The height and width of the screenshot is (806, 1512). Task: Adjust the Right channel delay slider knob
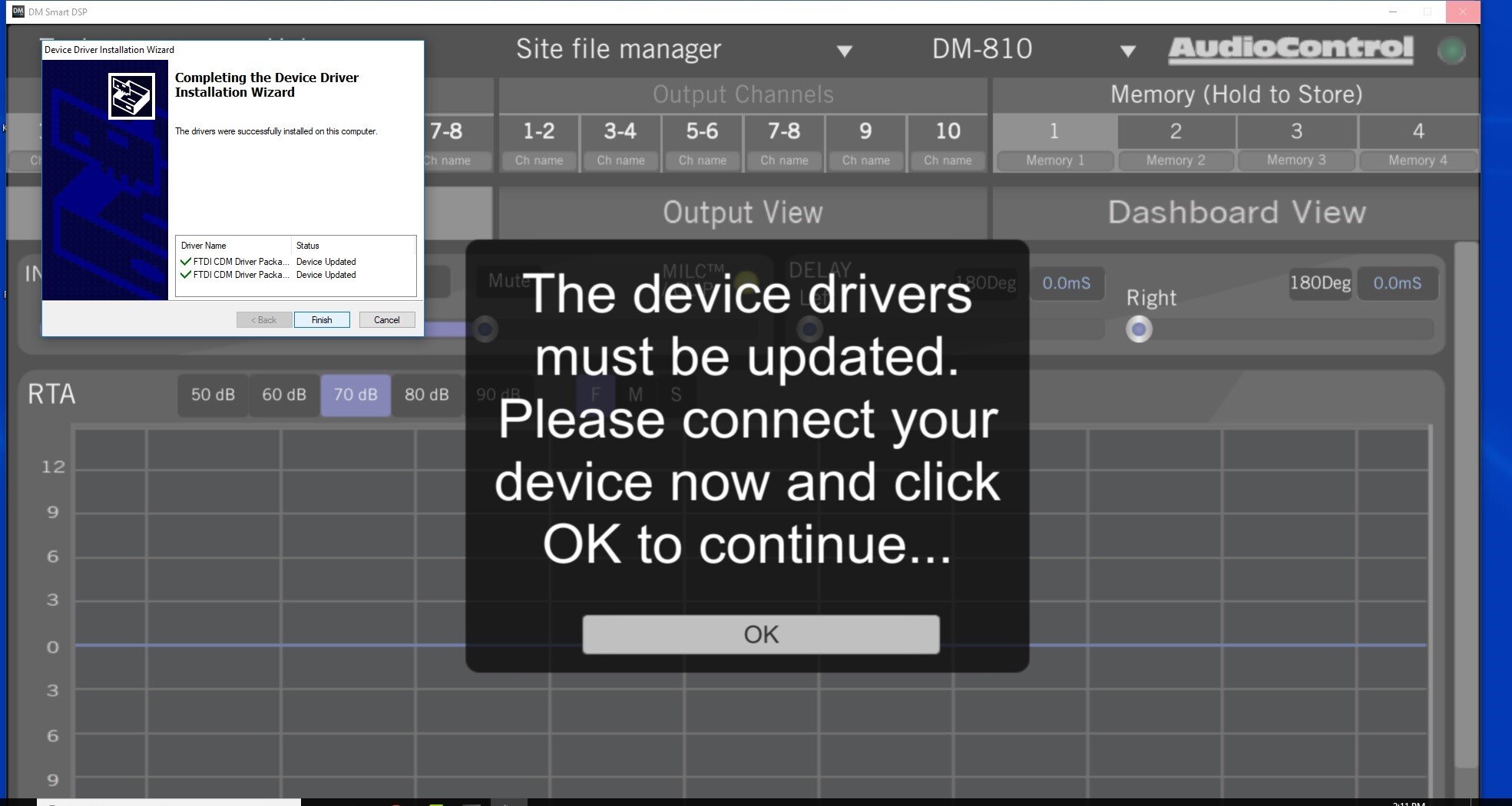click(x=1139, y=330)
